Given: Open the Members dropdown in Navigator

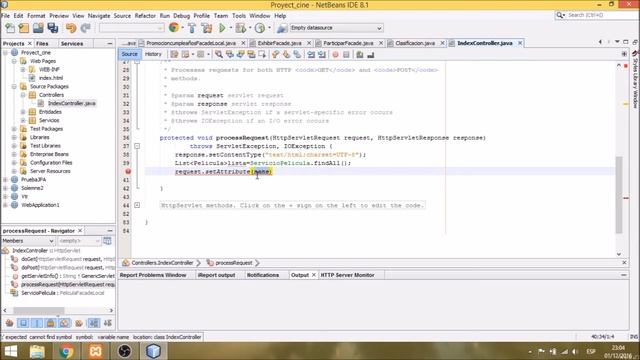Looking at the screenshot, I should tap(28, 241).
